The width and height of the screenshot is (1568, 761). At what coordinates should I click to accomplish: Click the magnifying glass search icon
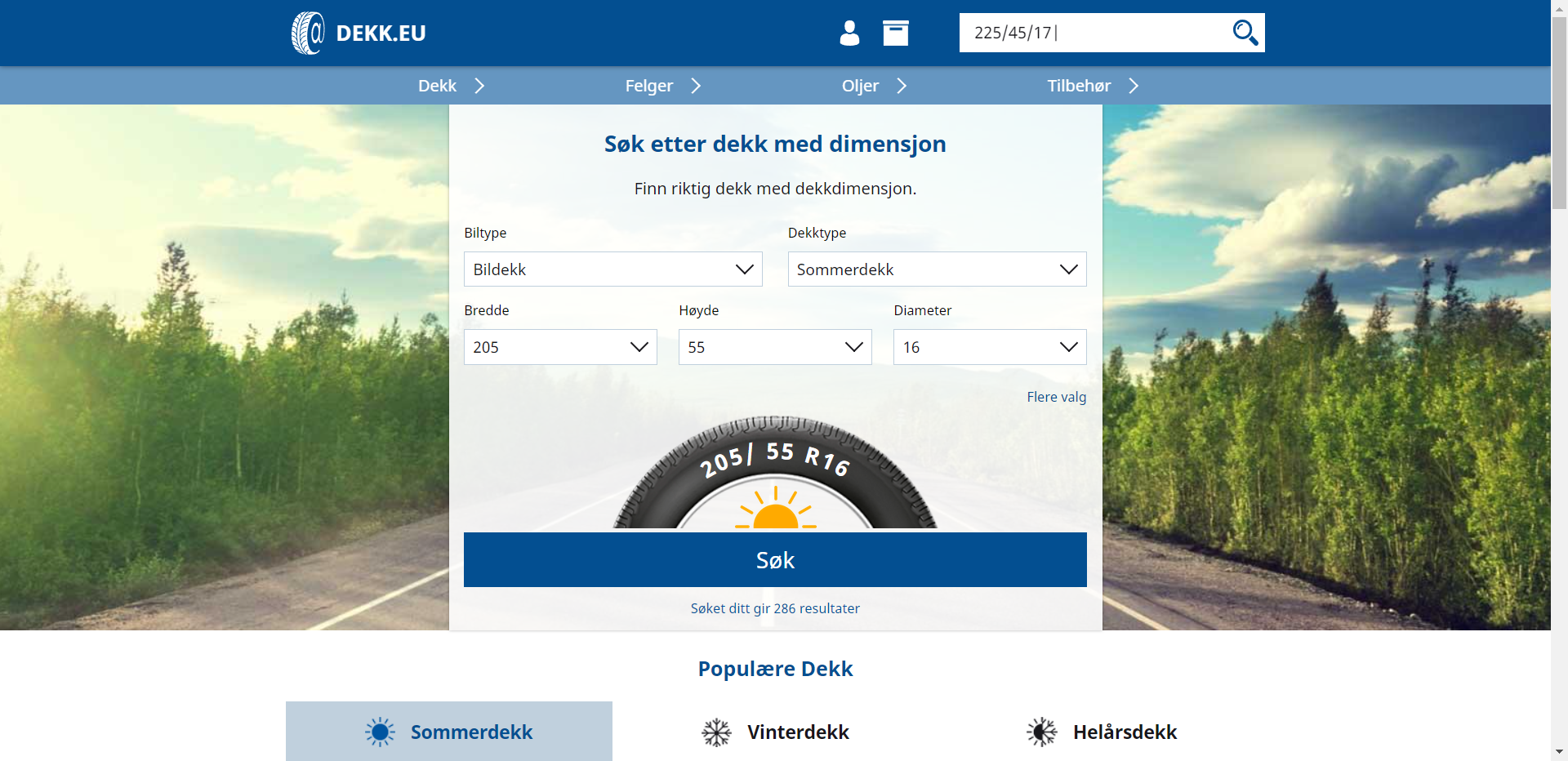click(1245, 33)
